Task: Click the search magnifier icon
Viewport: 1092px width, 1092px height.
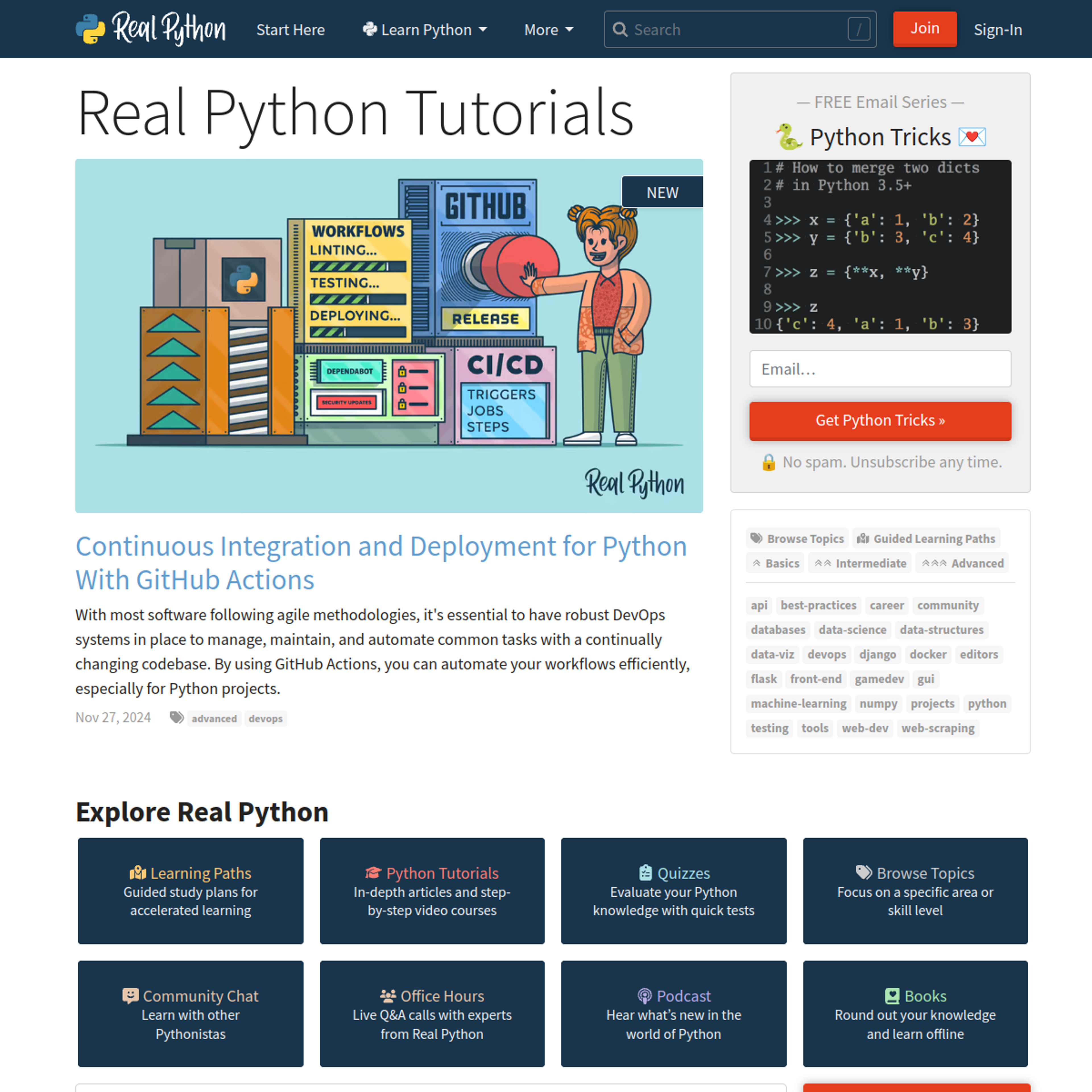Action: [x=620, y=29]
